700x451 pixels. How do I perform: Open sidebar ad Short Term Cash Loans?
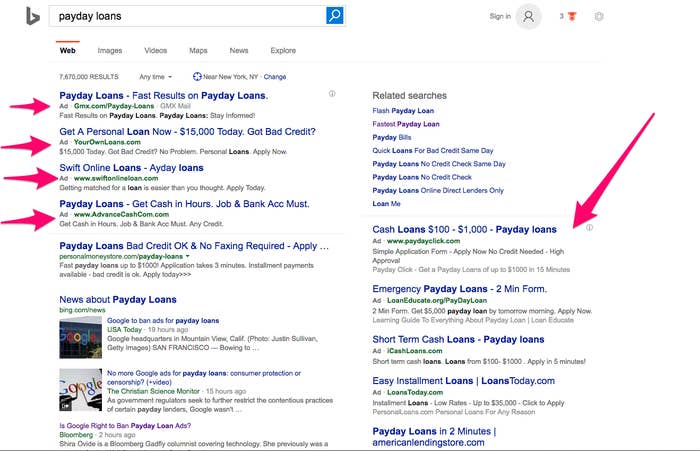click(458, 339)
